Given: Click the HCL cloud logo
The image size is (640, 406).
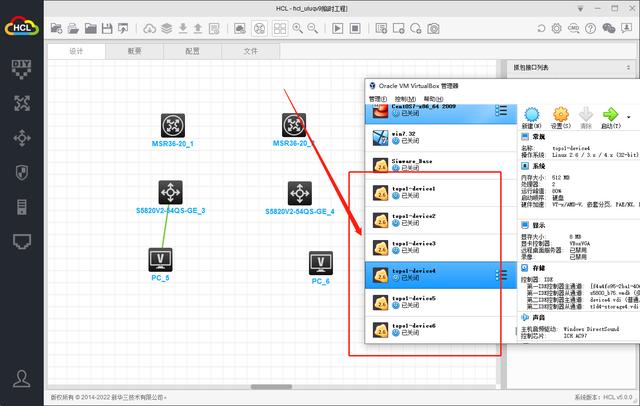Looking at the screenshot, I should pos(22,27).
